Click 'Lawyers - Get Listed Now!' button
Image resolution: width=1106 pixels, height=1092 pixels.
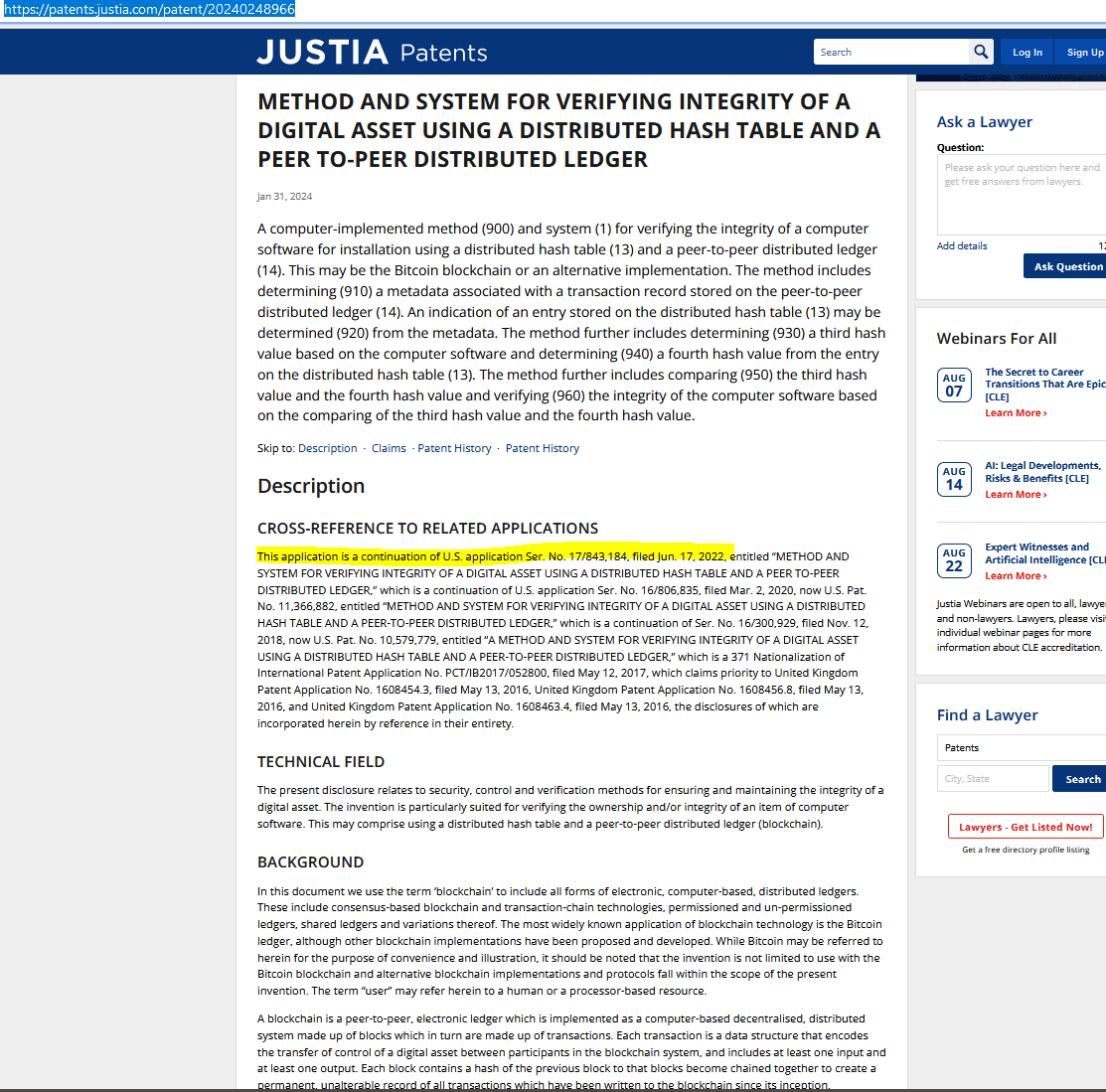(1026, 827)
